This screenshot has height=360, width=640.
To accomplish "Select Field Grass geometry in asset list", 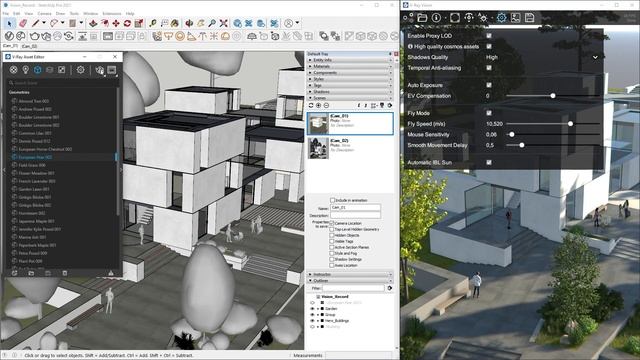I will pos(62,165).
